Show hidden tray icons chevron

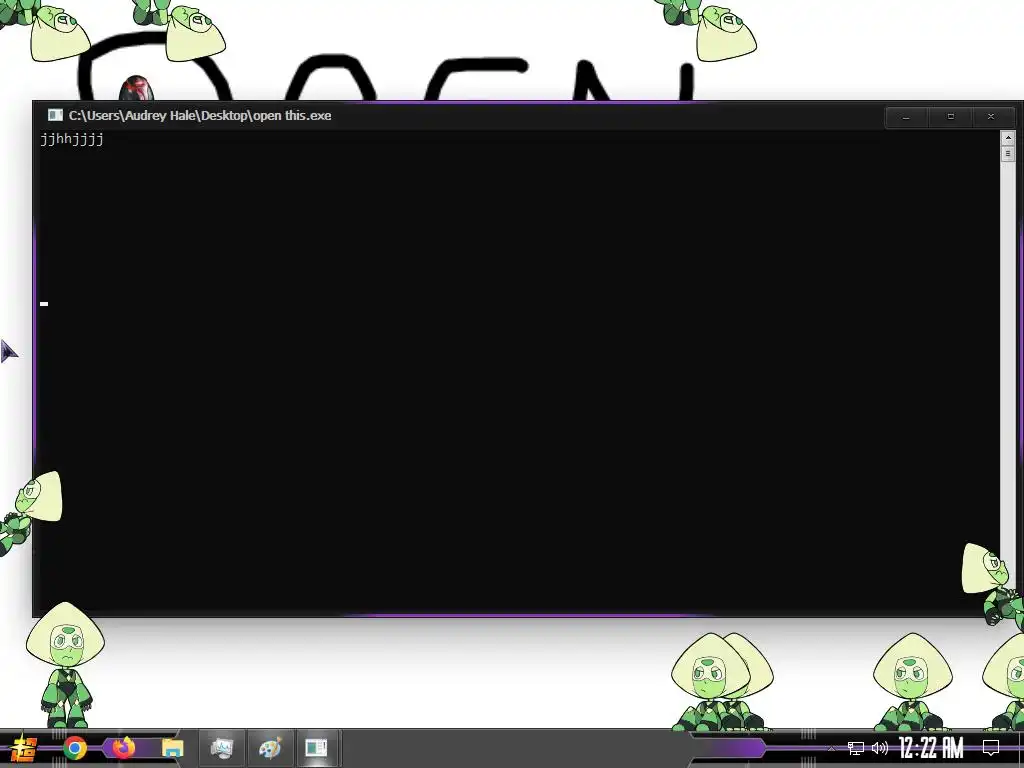831,748
